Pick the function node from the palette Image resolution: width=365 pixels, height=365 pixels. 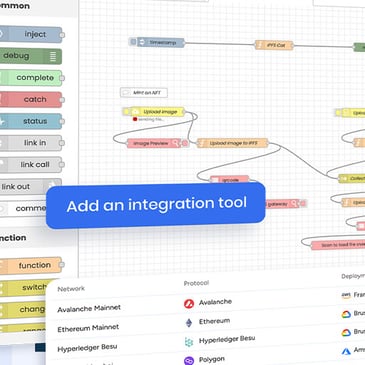point(31,265)
